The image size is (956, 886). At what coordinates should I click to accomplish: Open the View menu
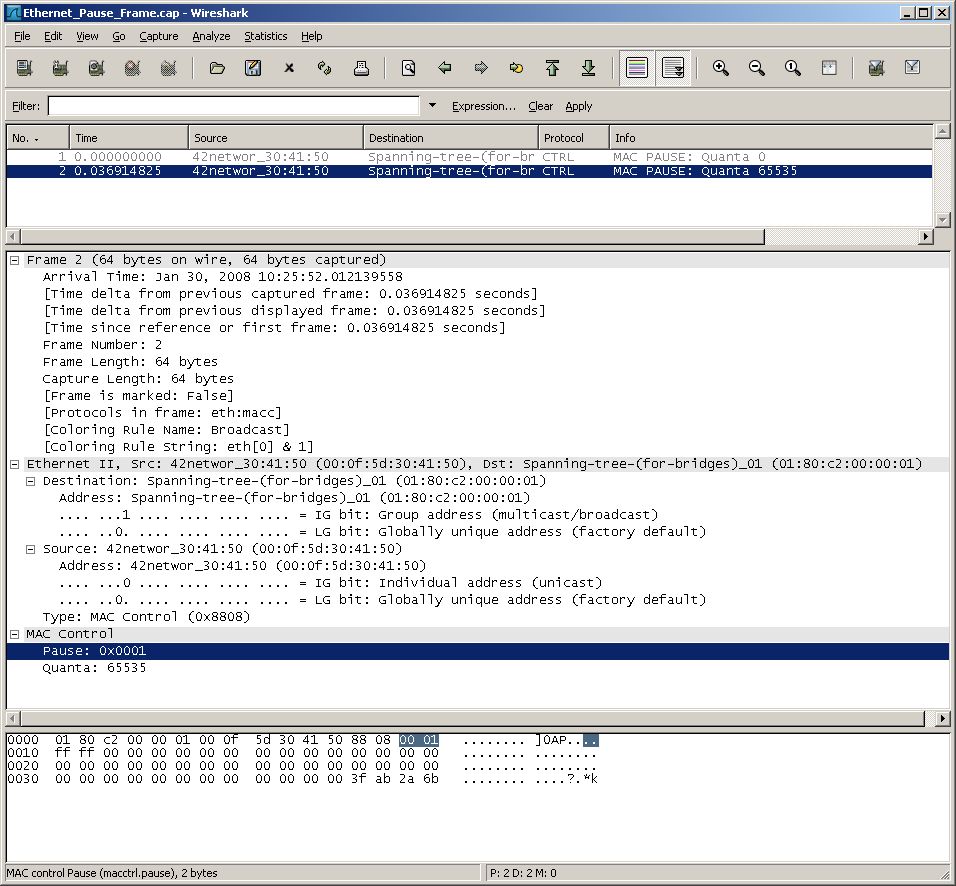pos(87,36)
